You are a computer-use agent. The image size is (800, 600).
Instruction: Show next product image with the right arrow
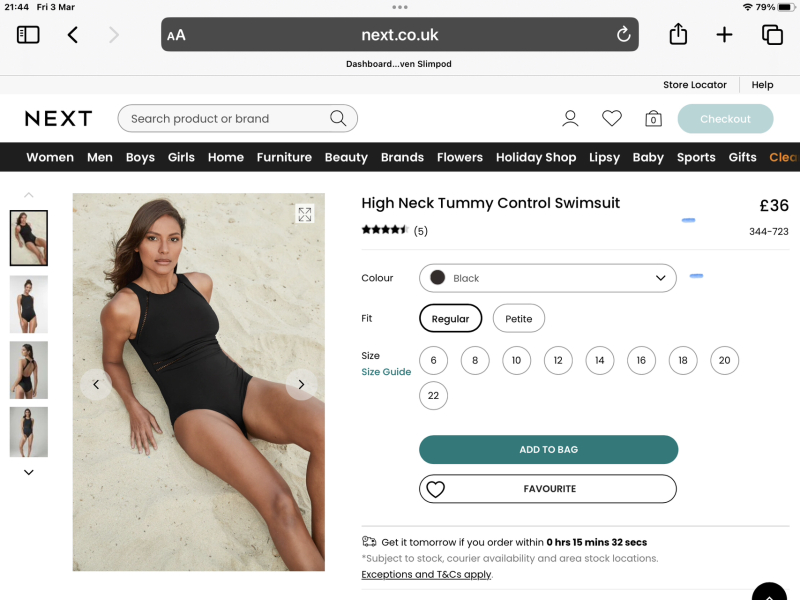tap(301, 384)
